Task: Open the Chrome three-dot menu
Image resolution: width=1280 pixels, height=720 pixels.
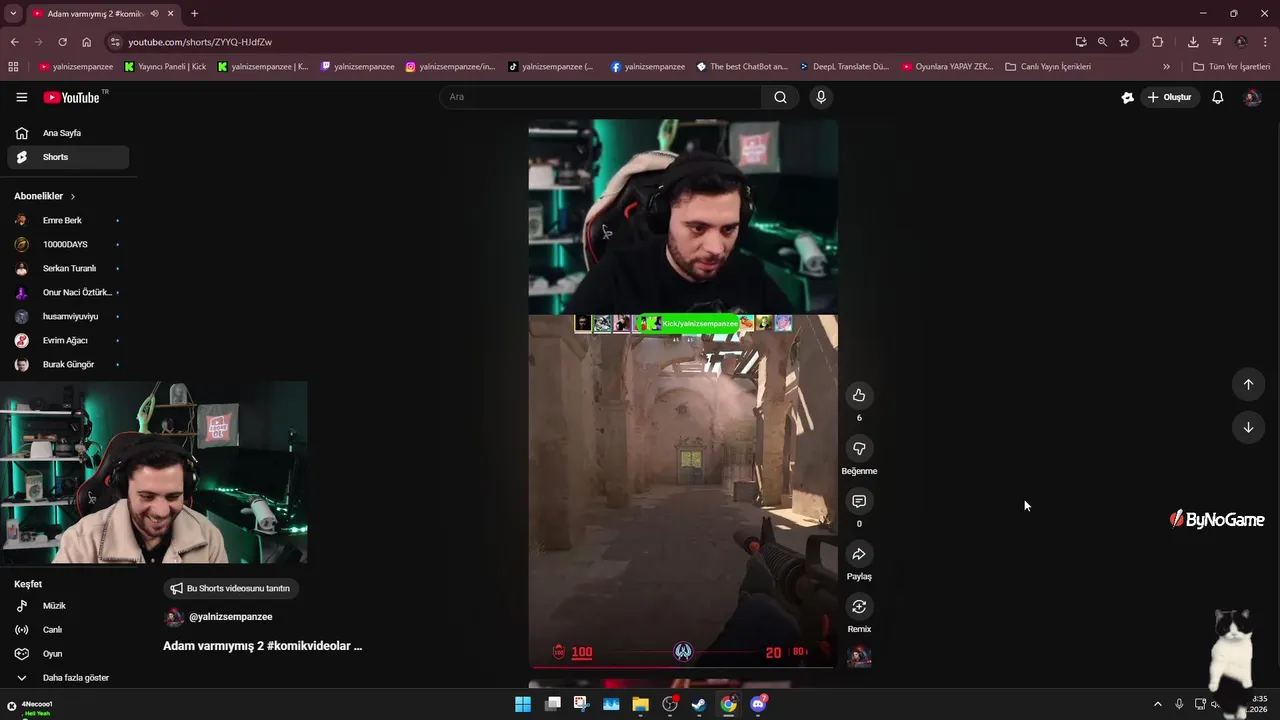Action: (1266, 42)
